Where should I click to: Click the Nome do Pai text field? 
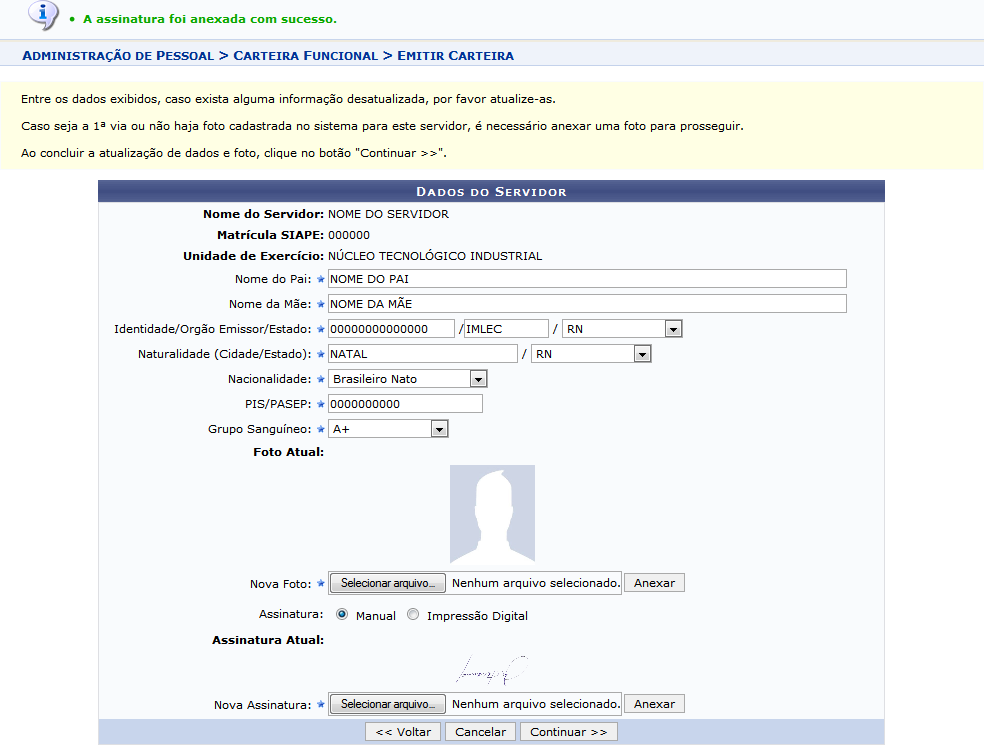pyautogui.click(x=587, y=279)
